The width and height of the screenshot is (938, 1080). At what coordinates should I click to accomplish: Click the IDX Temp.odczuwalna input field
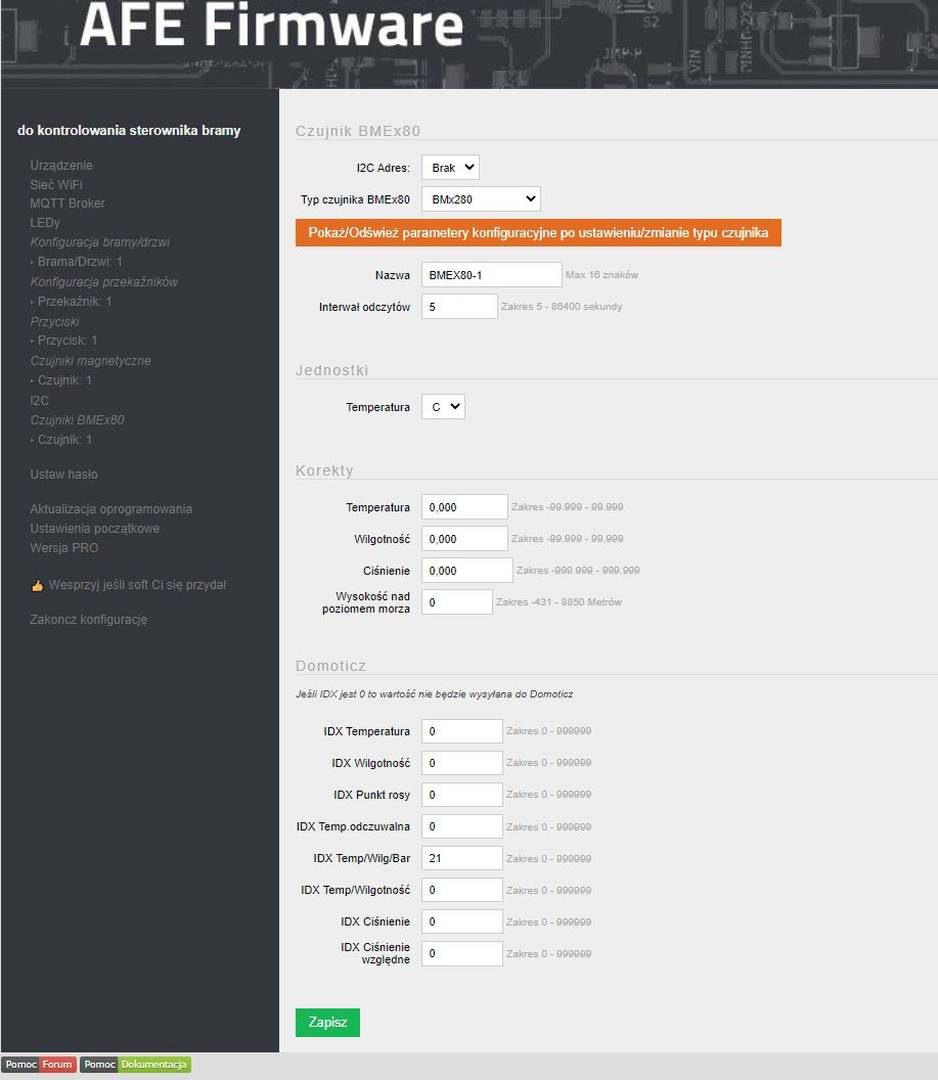point(462,826)
